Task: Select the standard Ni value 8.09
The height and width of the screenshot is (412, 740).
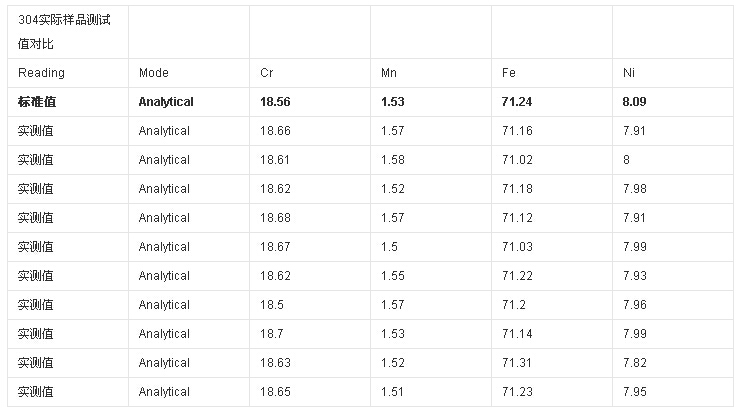Action: (x=635, y=102)
